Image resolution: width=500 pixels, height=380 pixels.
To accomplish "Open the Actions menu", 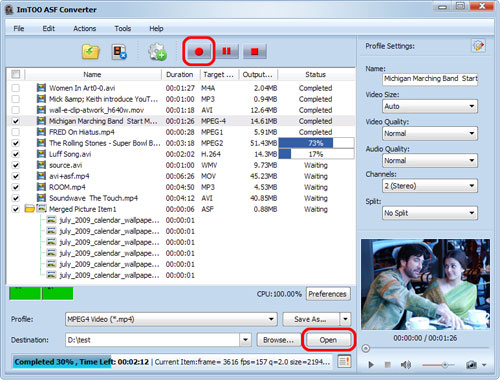I will (x=85, y=28).
